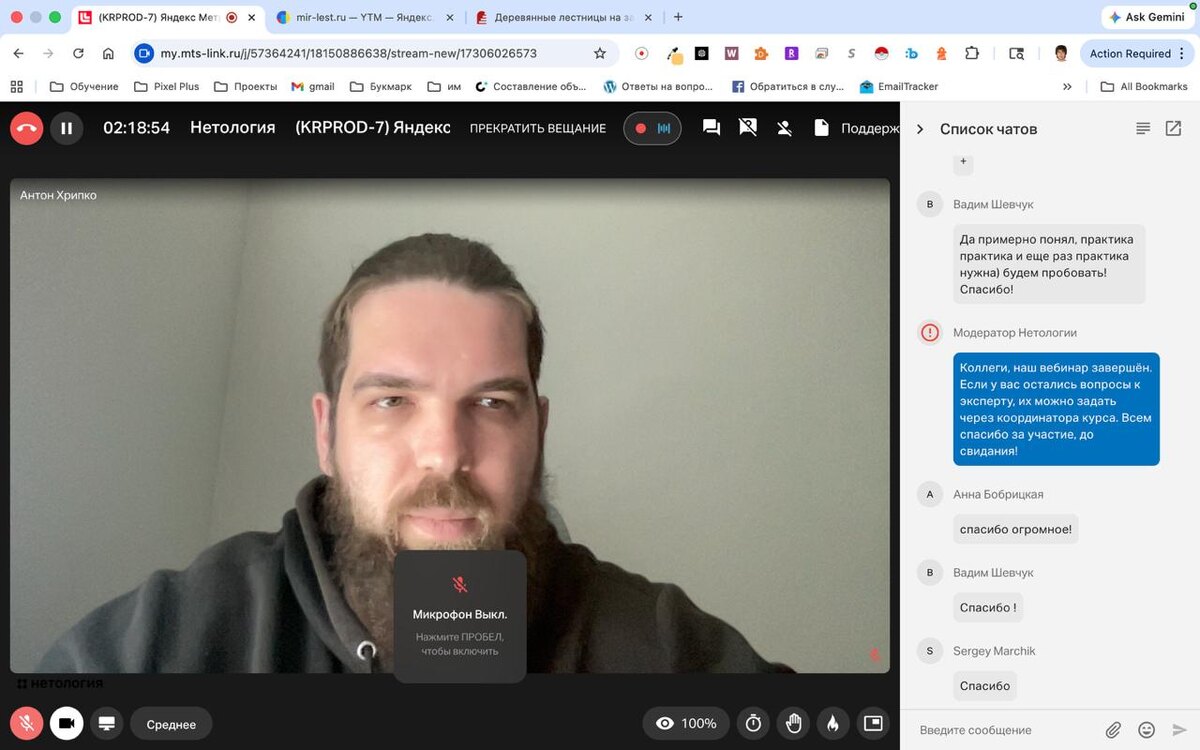Start screen sharing with the monitor icon
This screenshot has width=1200, height=750.
[107, 723]
